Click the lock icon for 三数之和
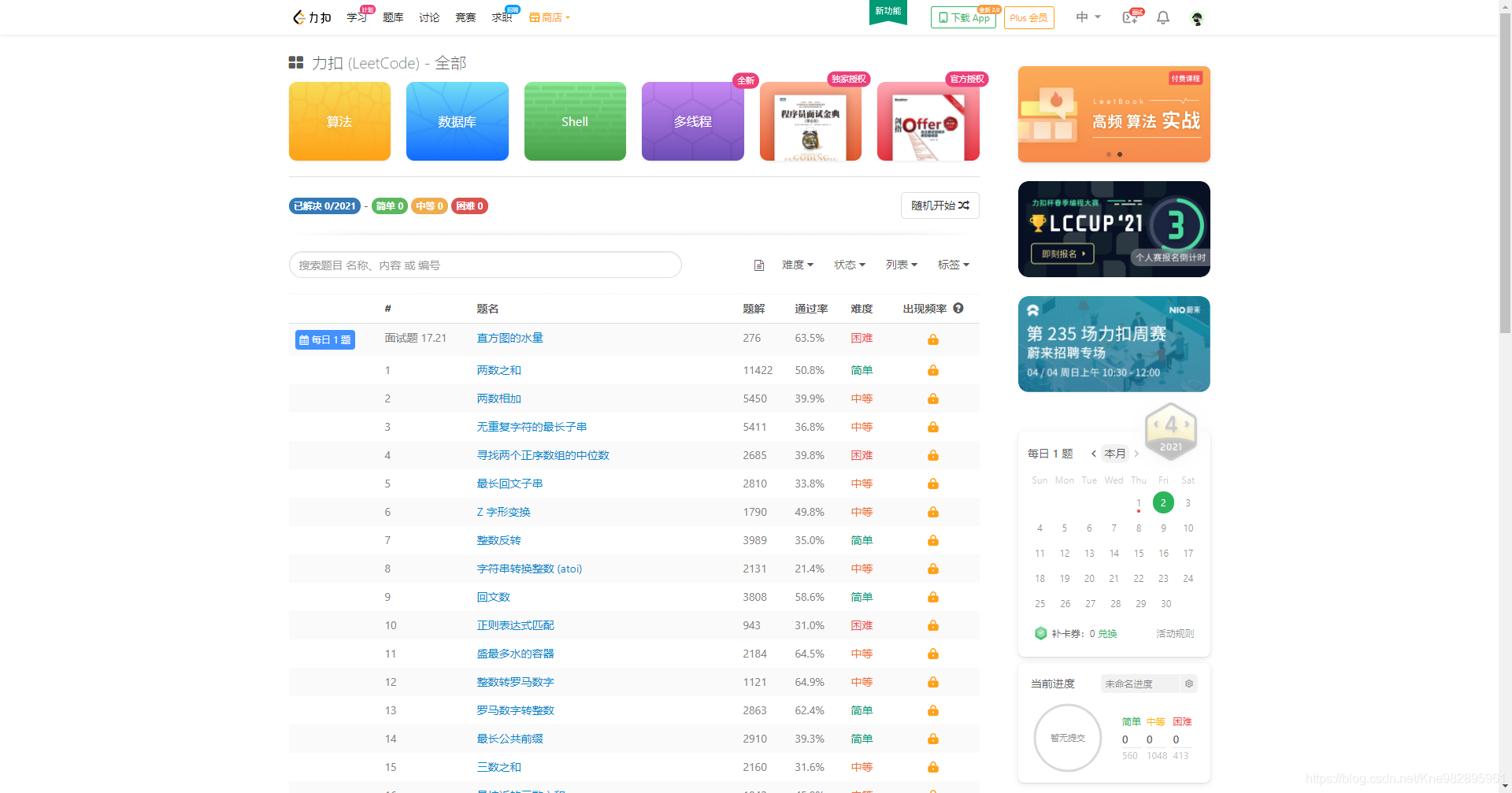This screenshot has width=1512, height=793. click(933, 767)
